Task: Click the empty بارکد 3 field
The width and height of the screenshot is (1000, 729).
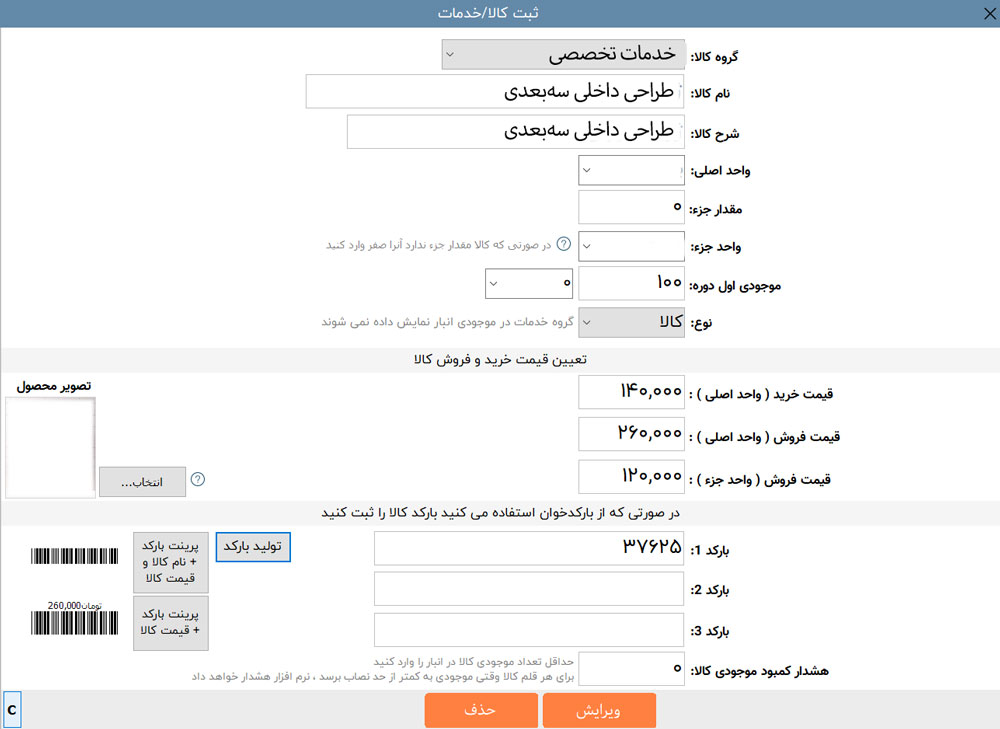Action: [529, 631]
